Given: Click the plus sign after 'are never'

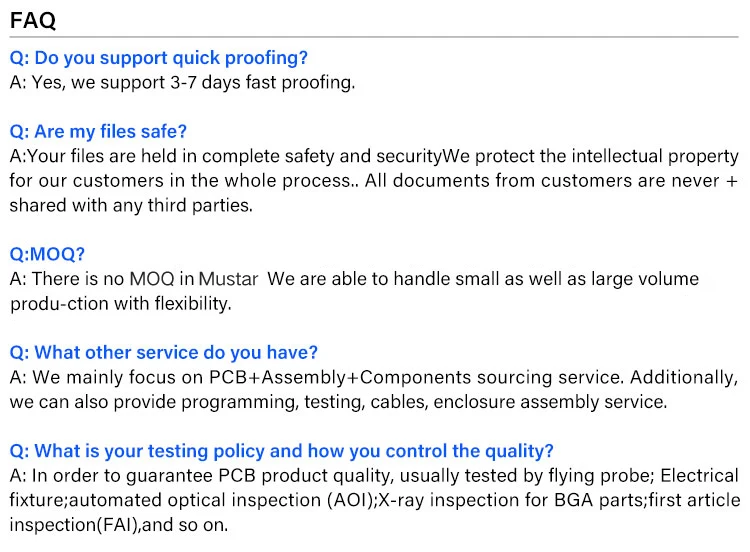Looking at the screenshot, I should point(731,181).
